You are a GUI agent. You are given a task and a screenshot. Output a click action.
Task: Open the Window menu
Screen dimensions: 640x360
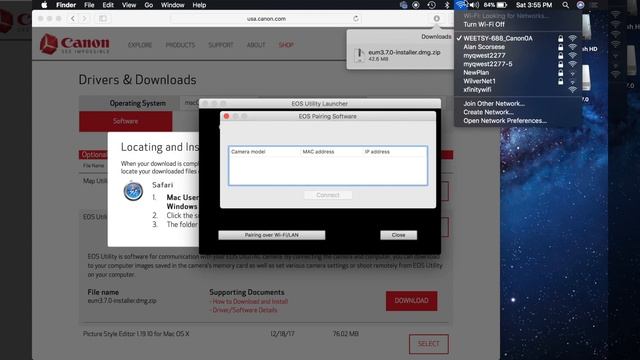(172, 5)
